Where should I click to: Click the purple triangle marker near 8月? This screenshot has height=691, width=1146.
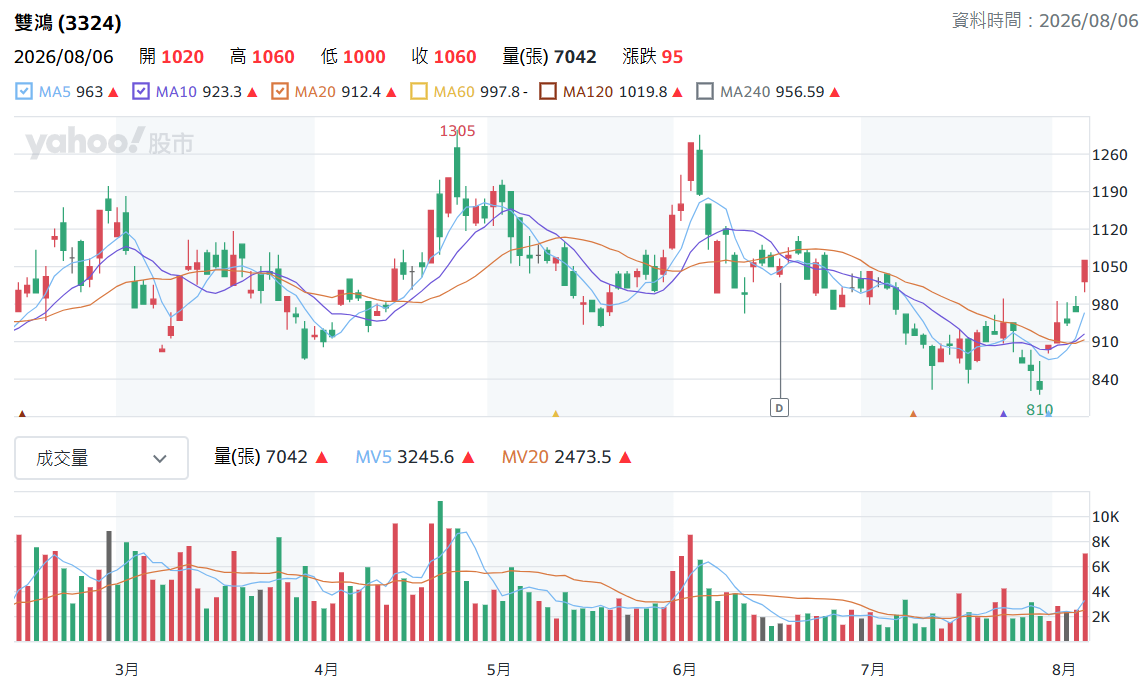pos(1003,414)
